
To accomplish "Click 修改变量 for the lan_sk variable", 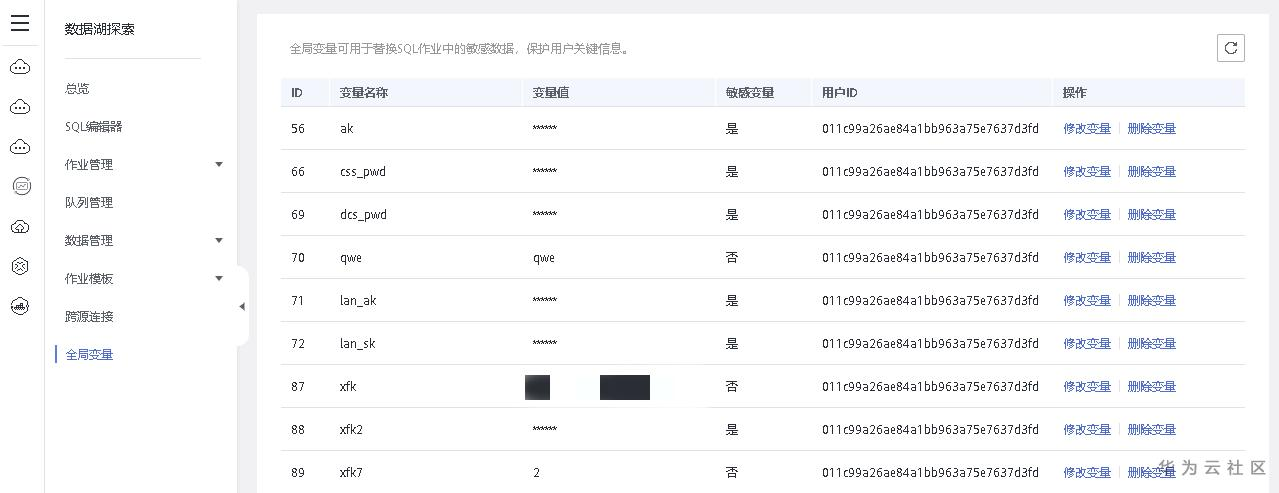I will (1087, 344).
